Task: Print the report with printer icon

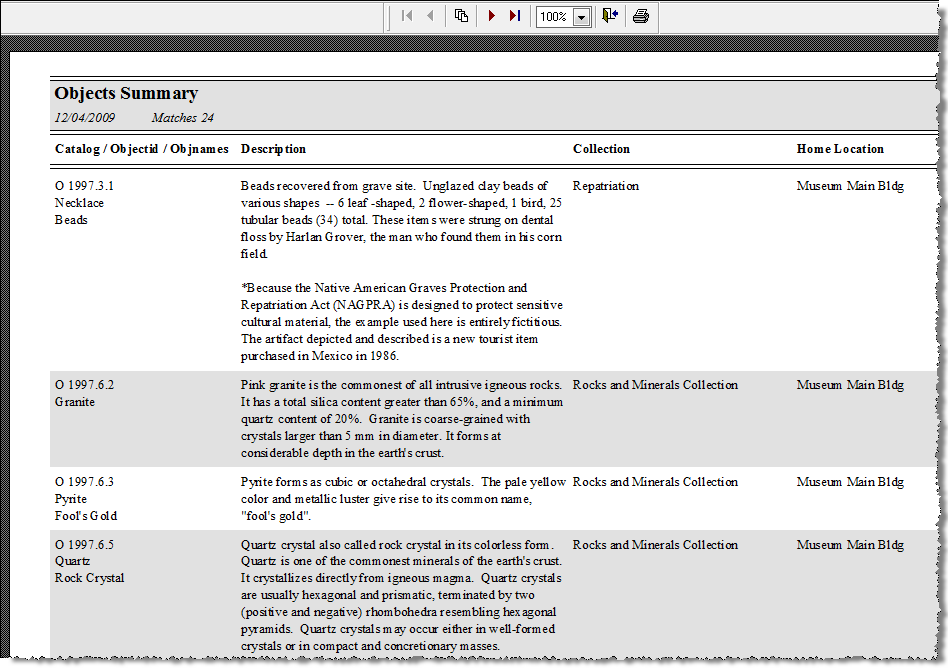Action: click(x=641, y=16)
